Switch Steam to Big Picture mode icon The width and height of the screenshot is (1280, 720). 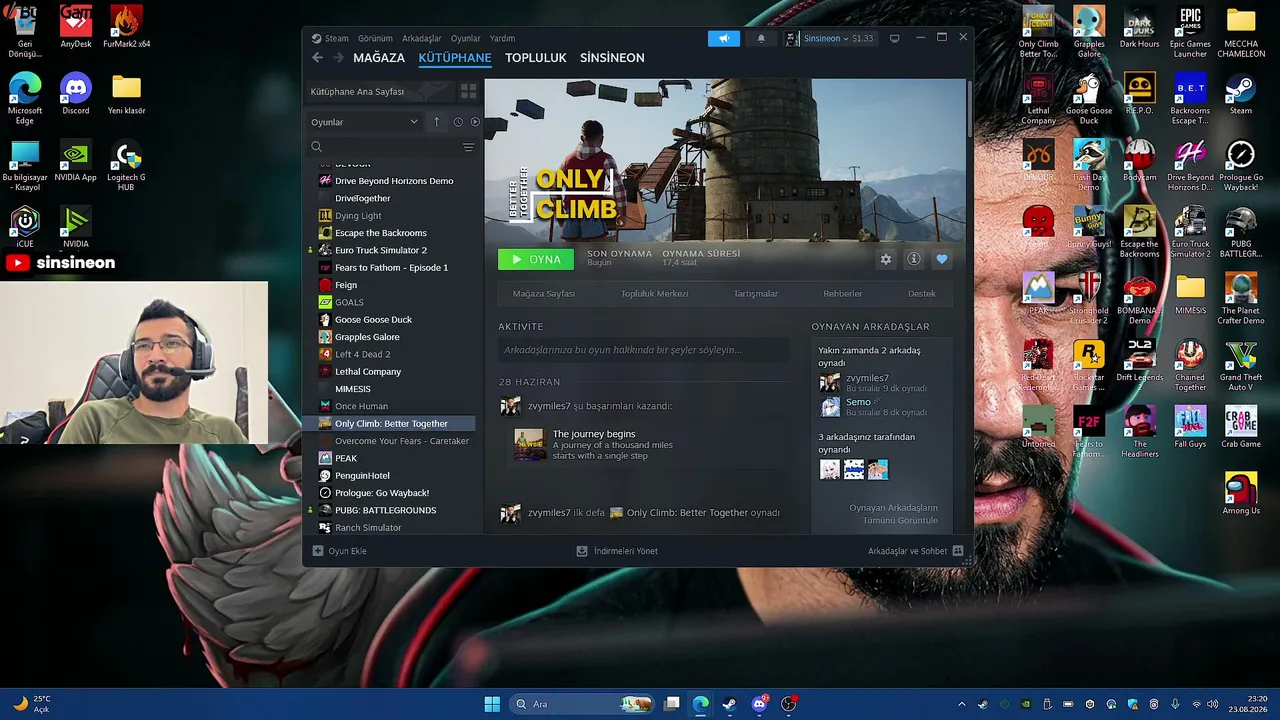[x=894, y=38]
